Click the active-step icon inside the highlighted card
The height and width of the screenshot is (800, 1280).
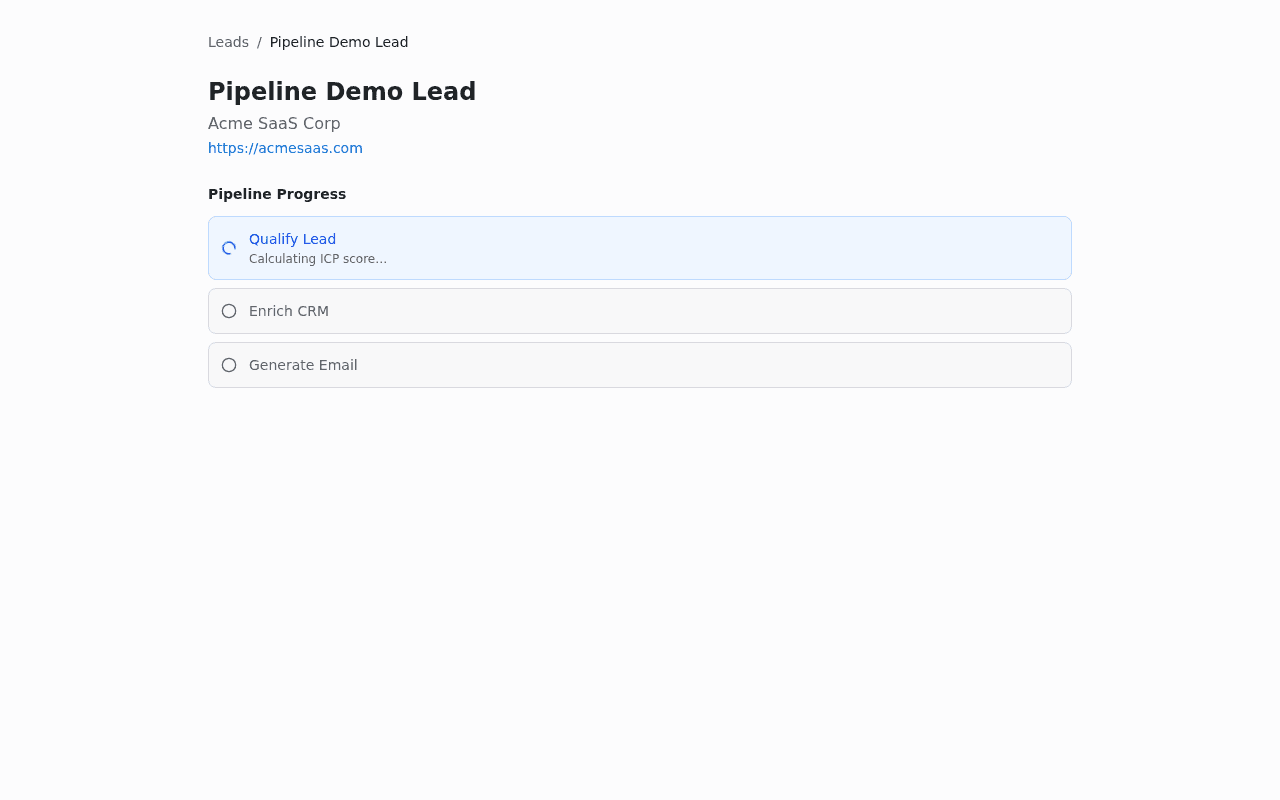pyautogui.click(x=228, y=248)
